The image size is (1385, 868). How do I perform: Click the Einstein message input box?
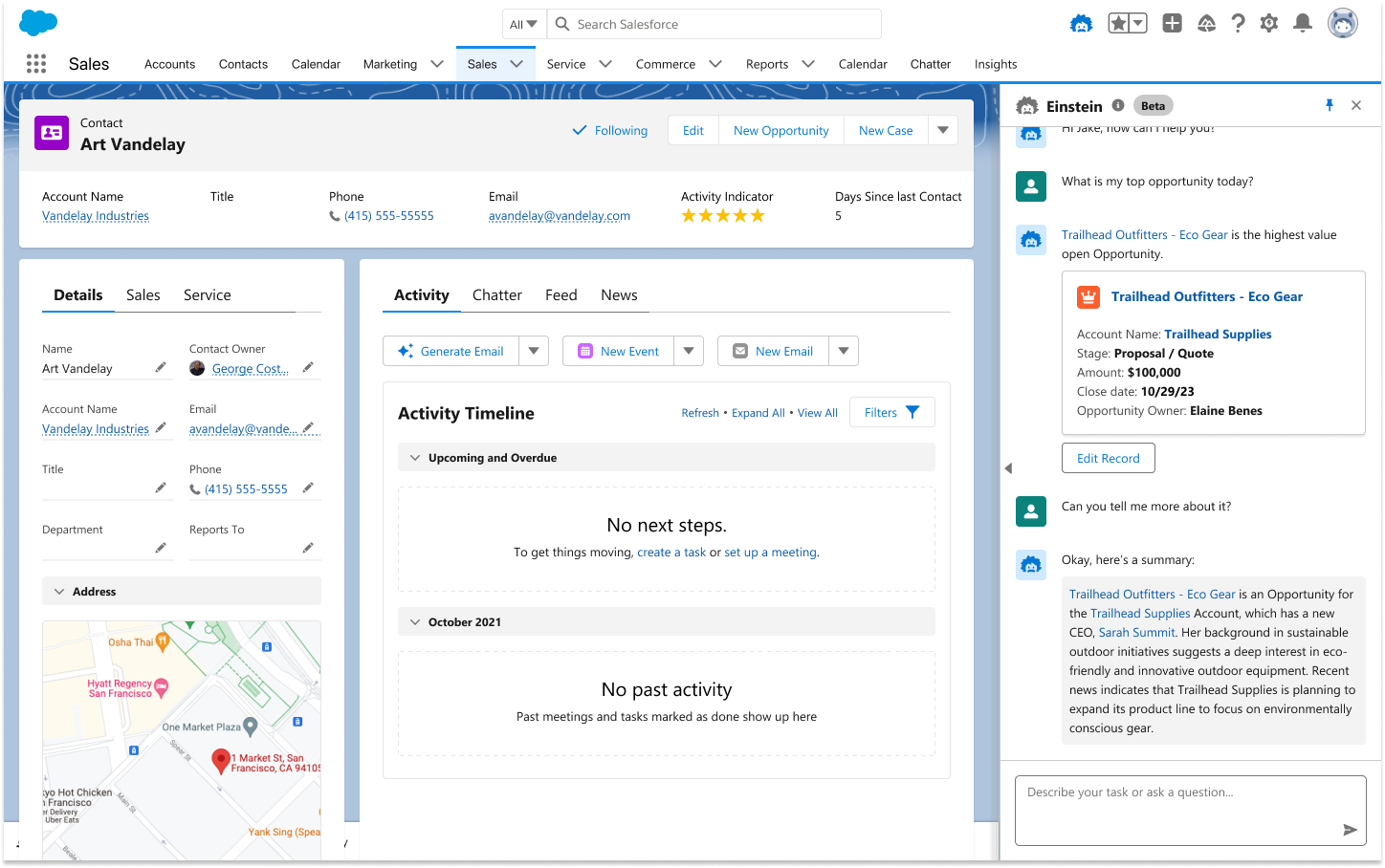coord(1191,811)
